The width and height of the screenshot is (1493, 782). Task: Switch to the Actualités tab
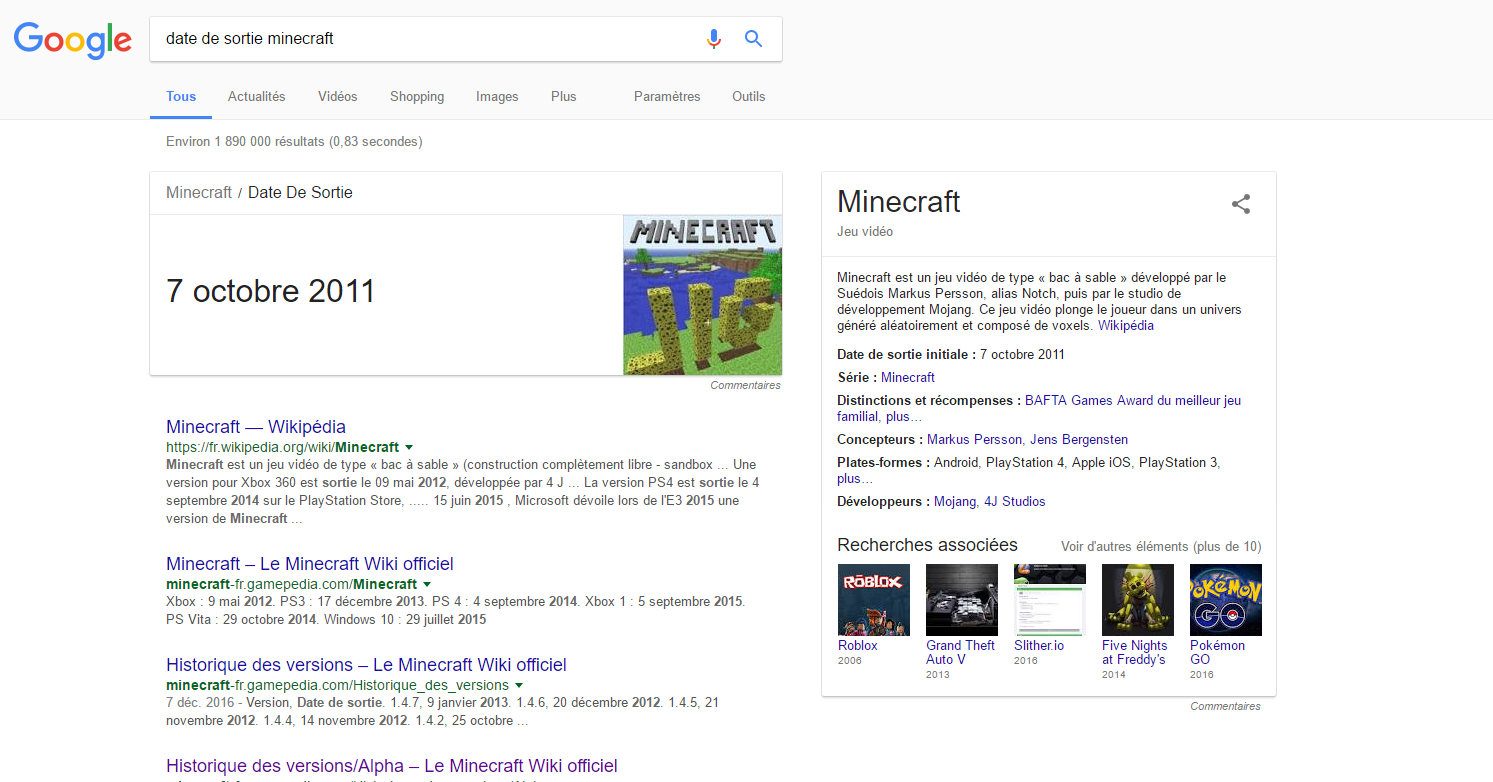coord(257,97)
